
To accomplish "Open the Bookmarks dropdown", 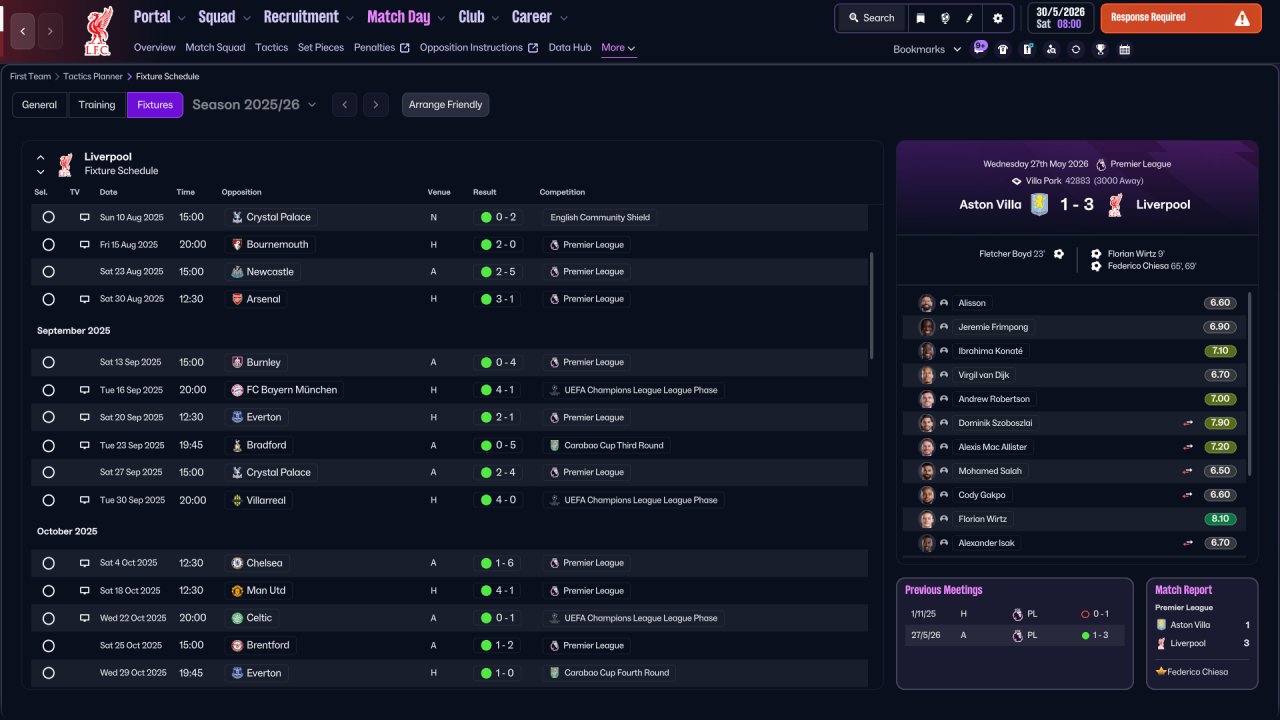I will click(927, 49).
